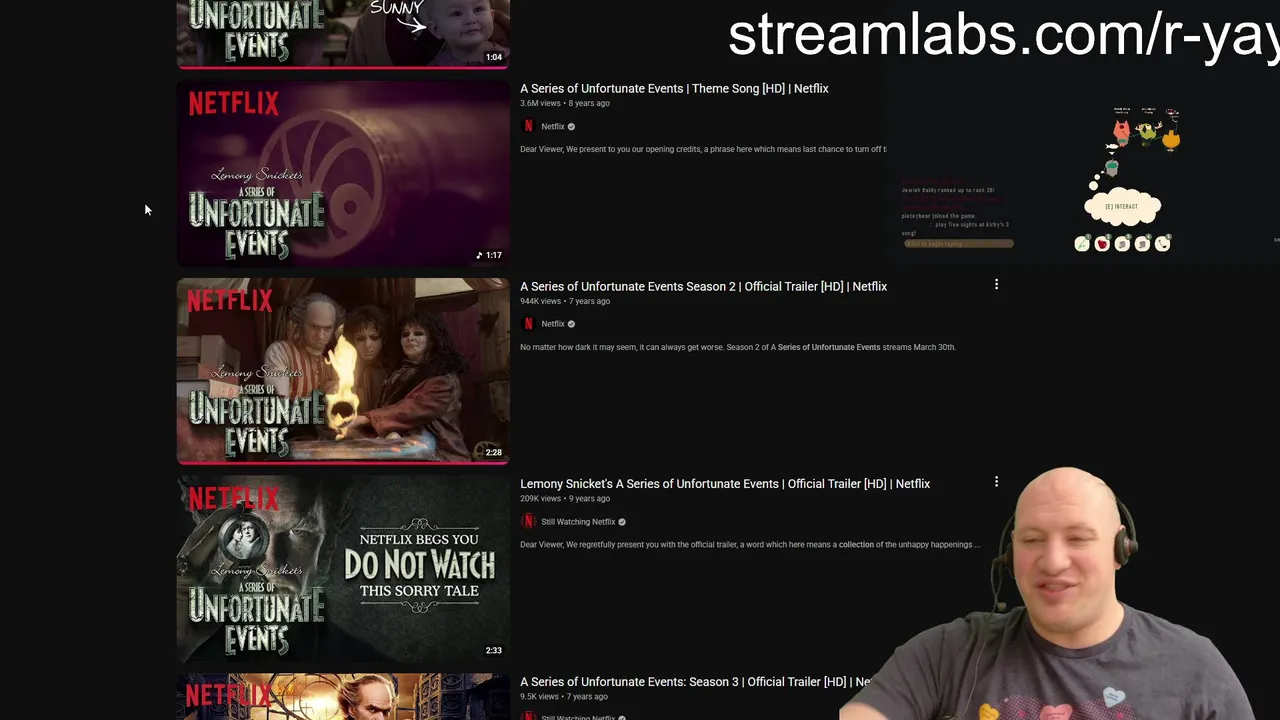Select hotbar slot 4 in the game overlay
1280x720 pixels.
click(x=1142, y=244)
